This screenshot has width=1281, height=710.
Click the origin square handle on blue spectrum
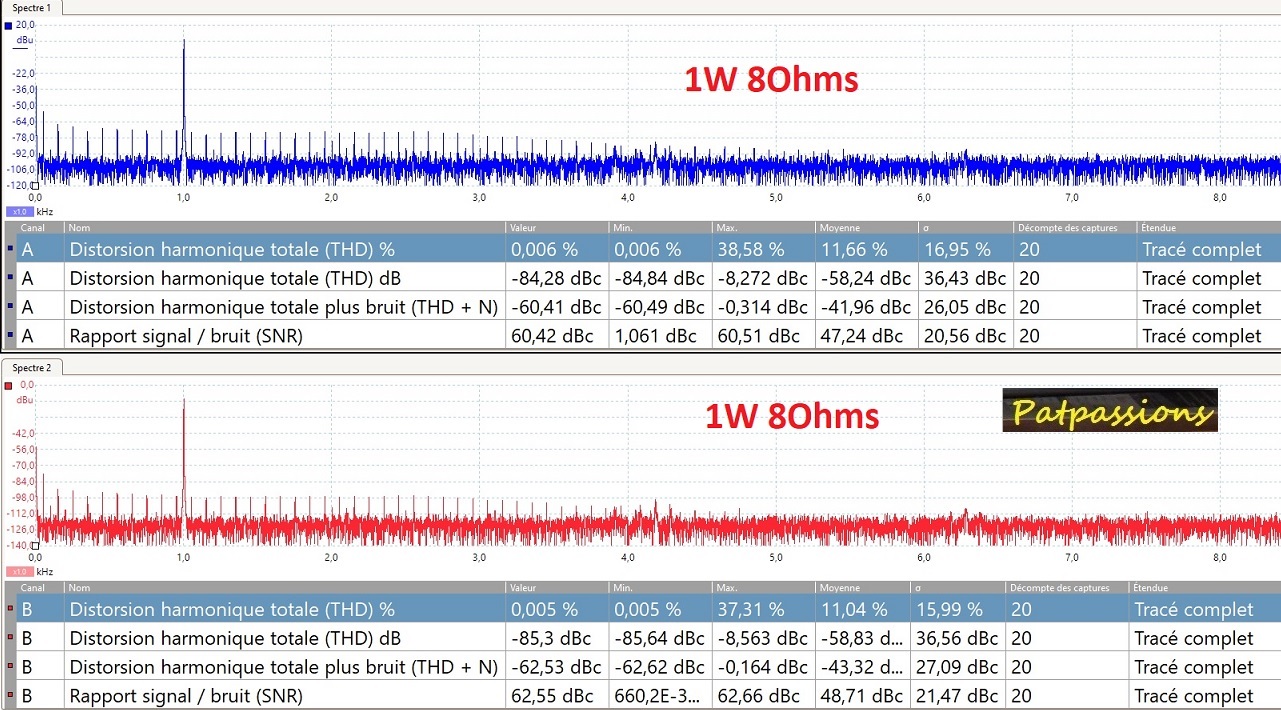35,186
